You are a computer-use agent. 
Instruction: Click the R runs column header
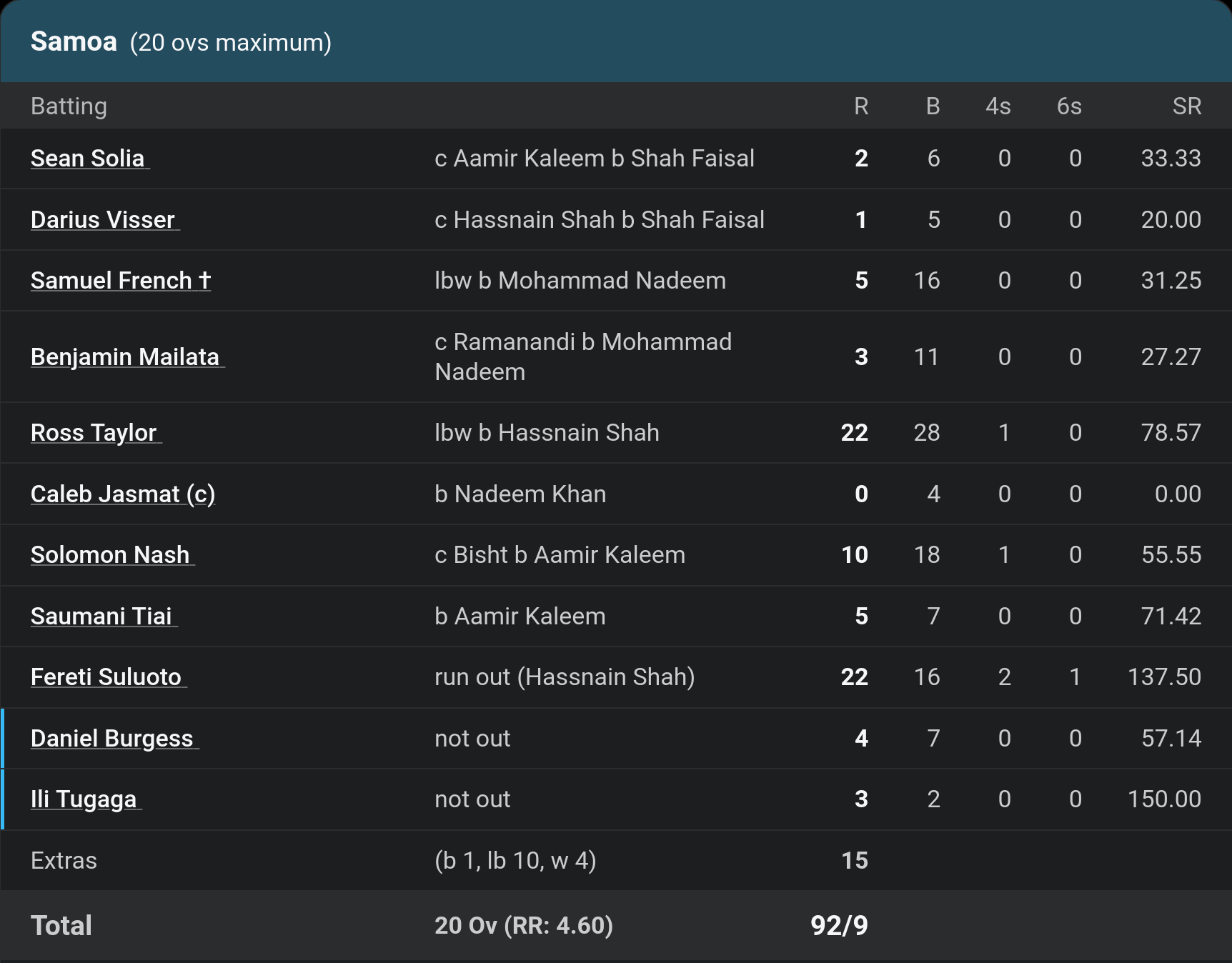click(x=861, y=106)
